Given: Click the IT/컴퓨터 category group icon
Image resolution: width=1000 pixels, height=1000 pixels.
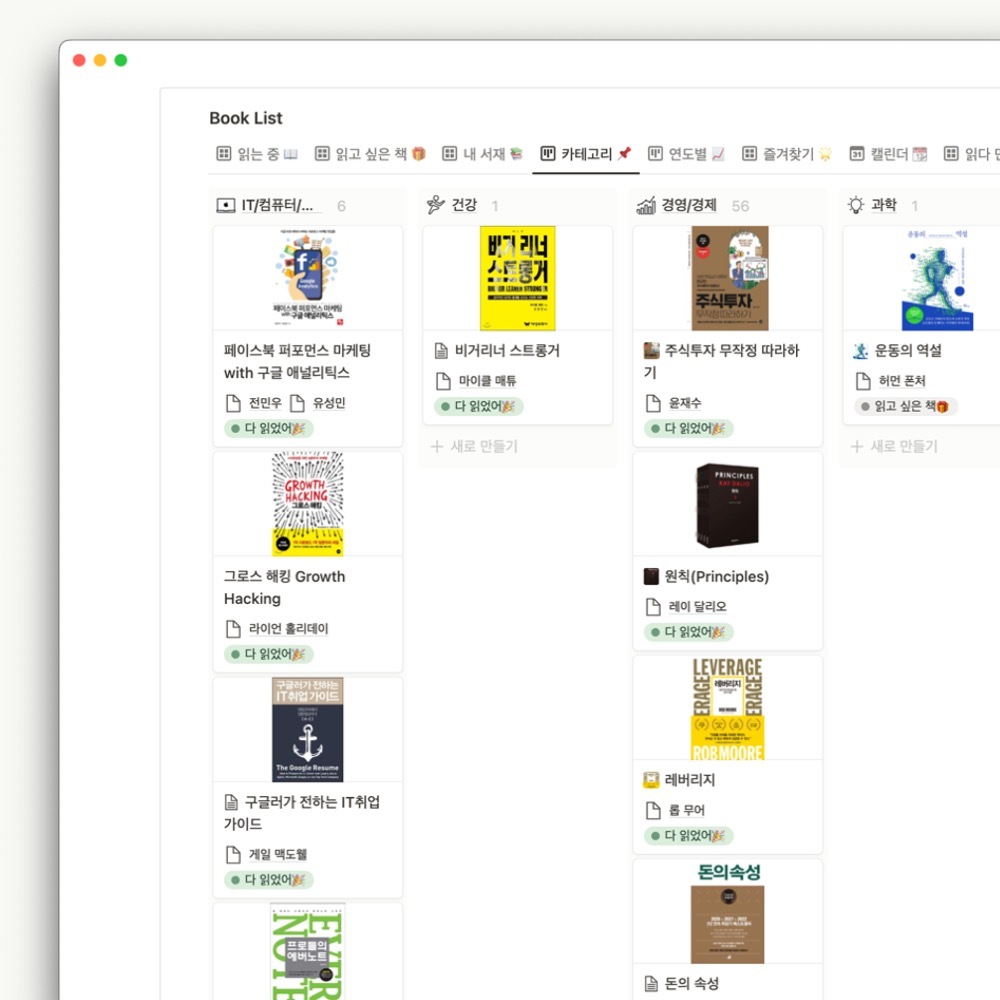Looking at the screenshot, I should point(226,205).
